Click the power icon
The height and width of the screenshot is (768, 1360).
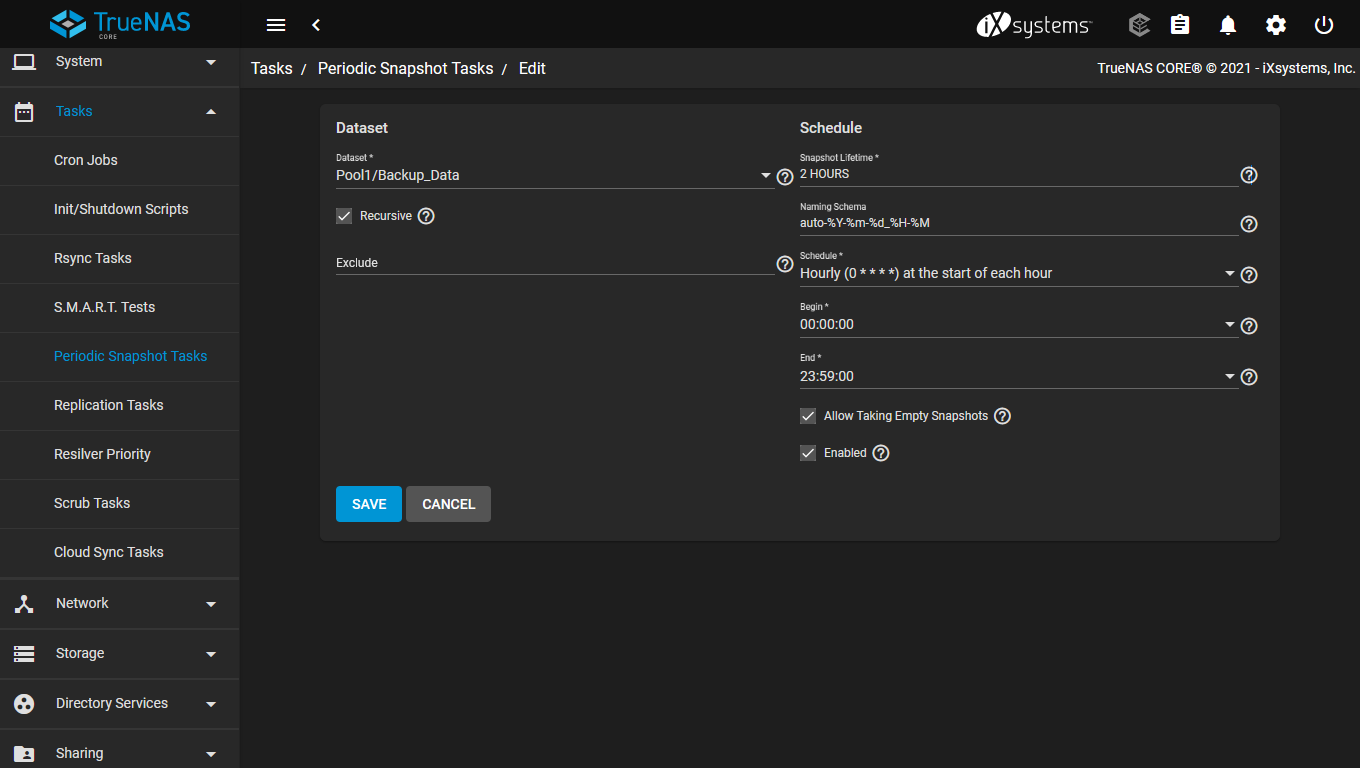coord(1324,25)
